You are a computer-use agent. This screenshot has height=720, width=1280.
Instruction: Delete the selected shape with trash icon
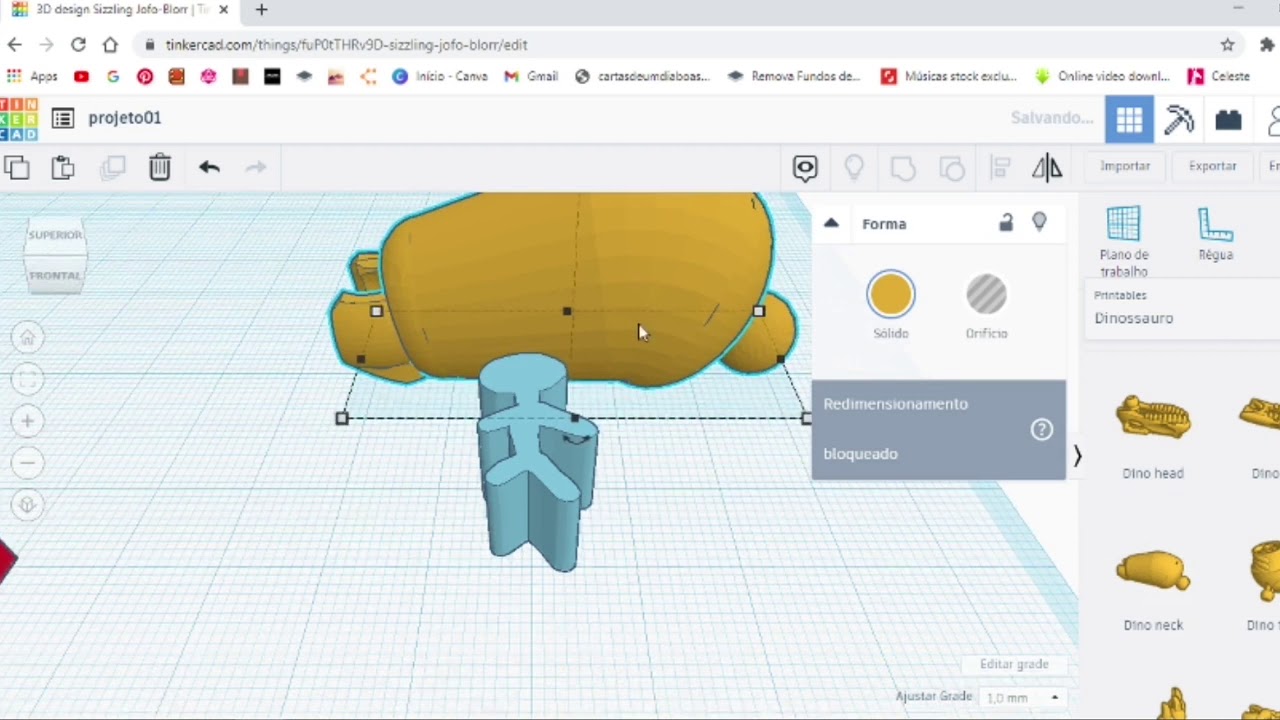(x=160, y=167)
